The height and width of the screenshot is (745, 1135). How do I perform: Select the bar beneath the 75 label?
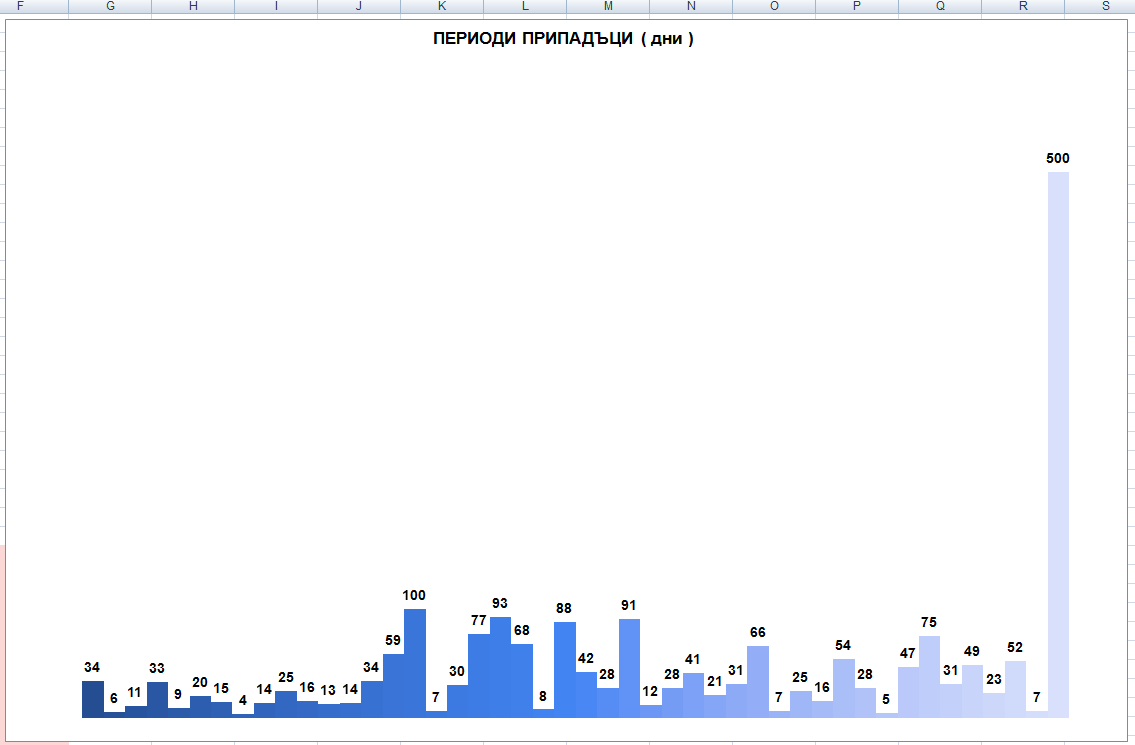929,677
